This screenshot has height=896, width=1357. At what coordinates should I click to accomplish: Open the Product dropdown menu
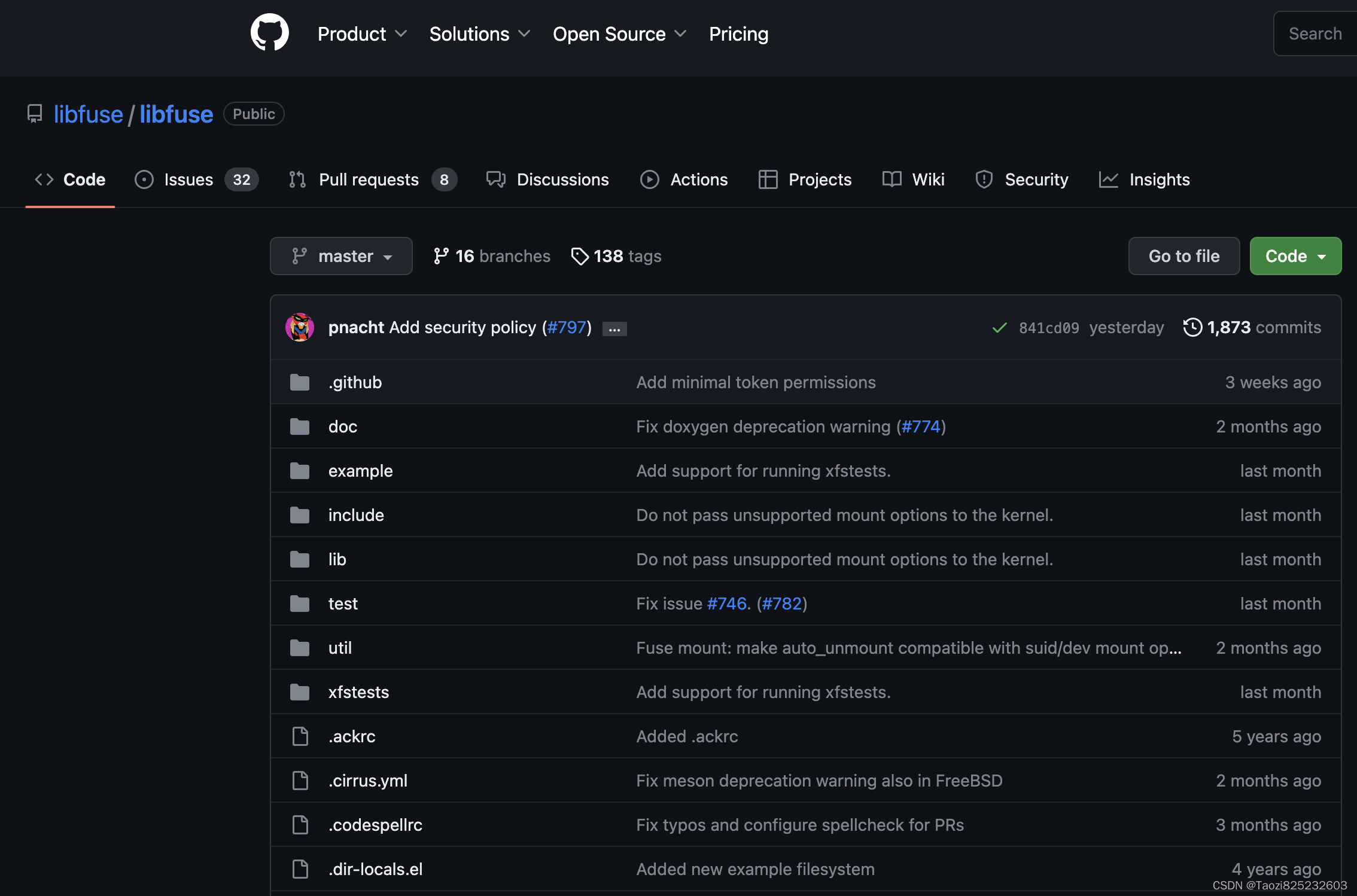[x=362, y=34]
